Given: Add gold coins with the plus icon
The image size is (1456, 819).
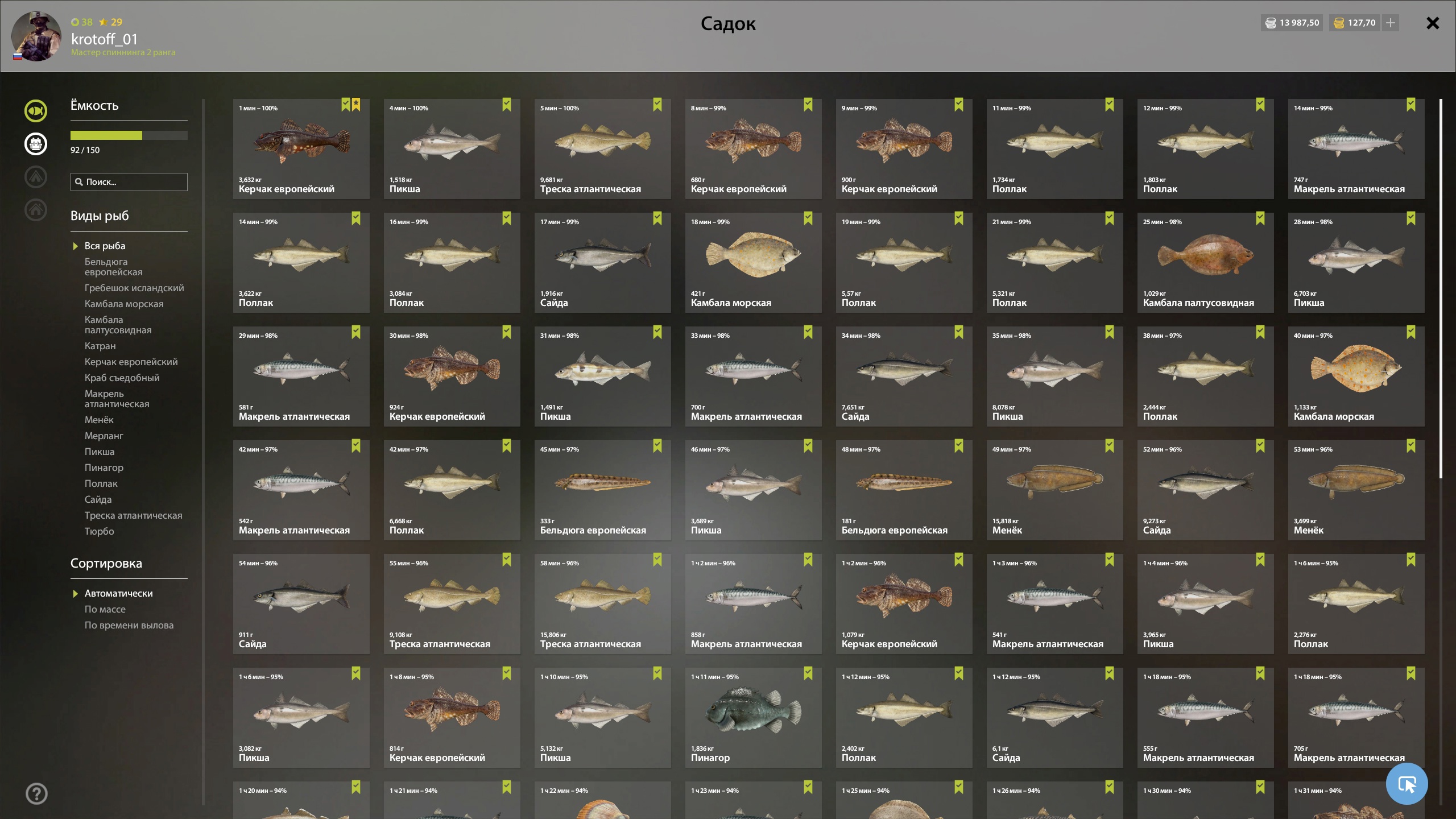Looking at the screenshot, I should tap(1390, 23).
